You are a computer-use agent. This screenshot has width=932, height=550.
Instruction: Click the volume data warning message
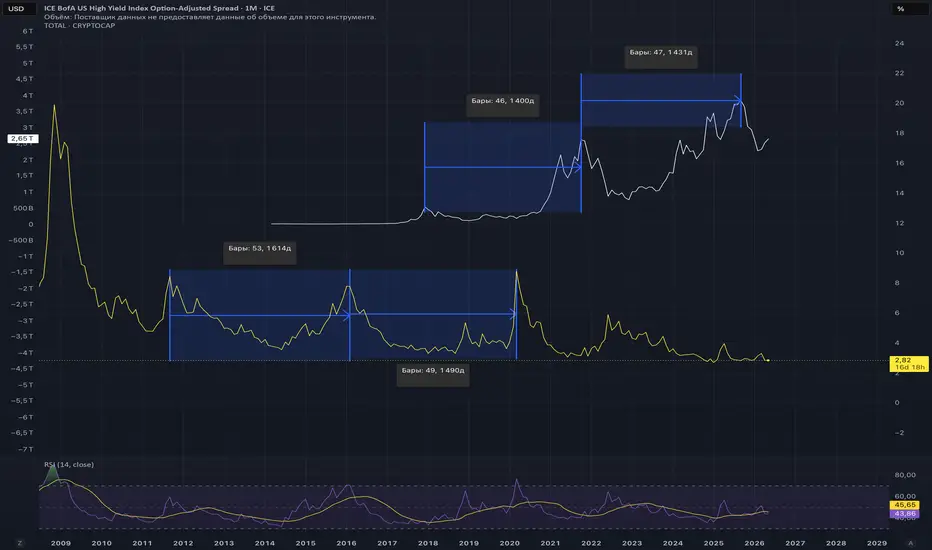[210, 17]
